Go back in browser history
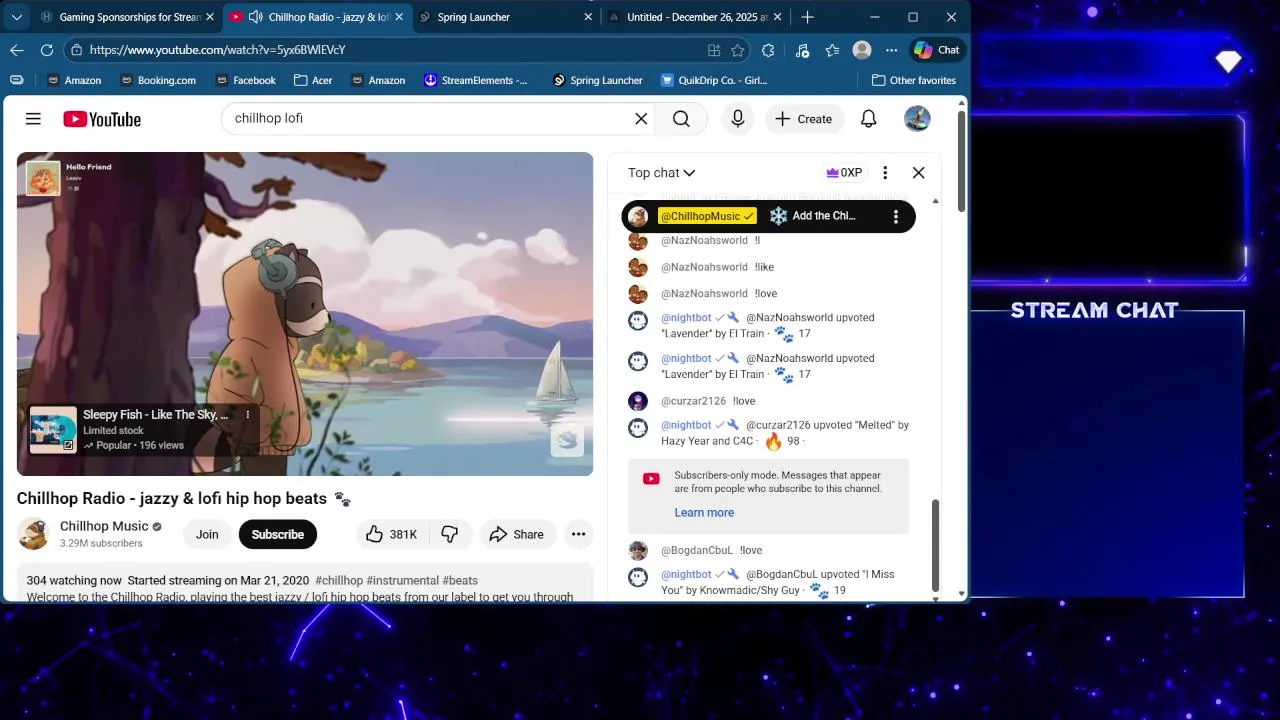This screenshot has height=720, width=1280. [x=16, y=50]
